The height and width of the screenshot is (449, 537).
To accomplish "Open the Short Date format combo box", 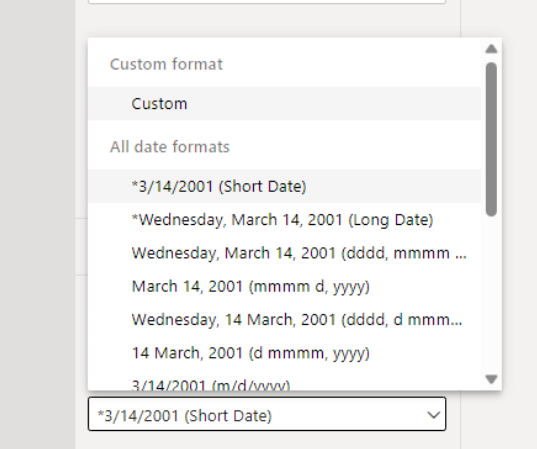I will click(267, 414).
